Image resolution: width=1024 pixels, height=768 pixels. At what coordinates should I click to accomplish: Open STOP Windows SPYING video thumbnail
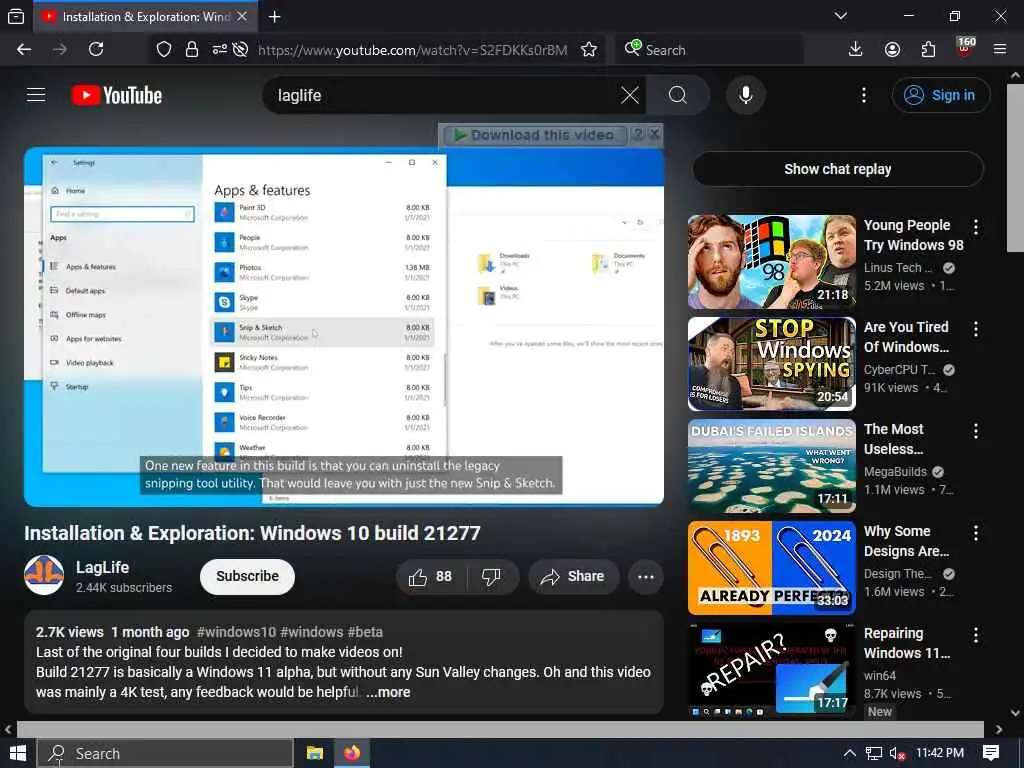tap(771, 364)
